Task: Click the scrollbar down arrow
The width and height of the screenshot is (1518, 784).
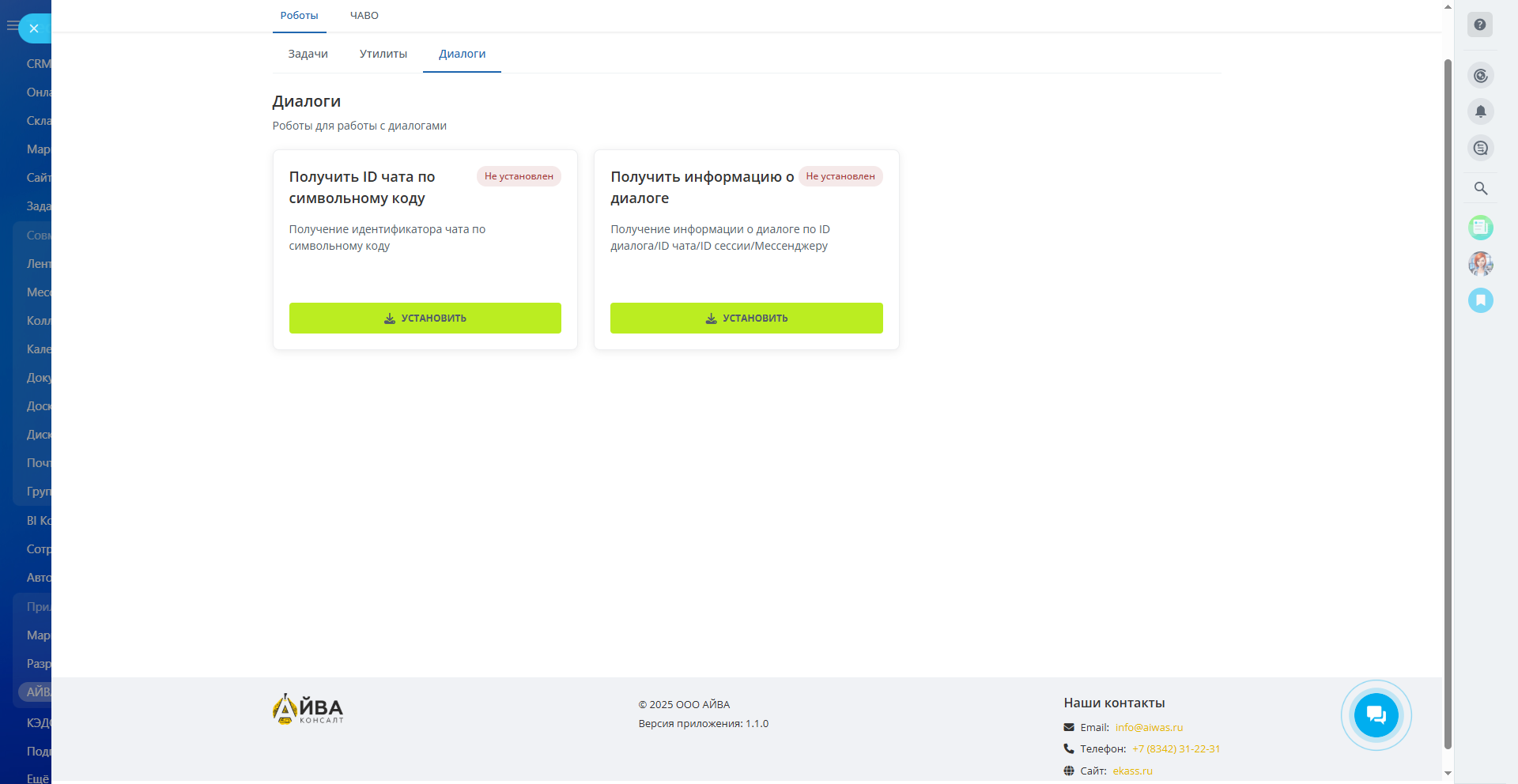Action: tap(1448, 773)
